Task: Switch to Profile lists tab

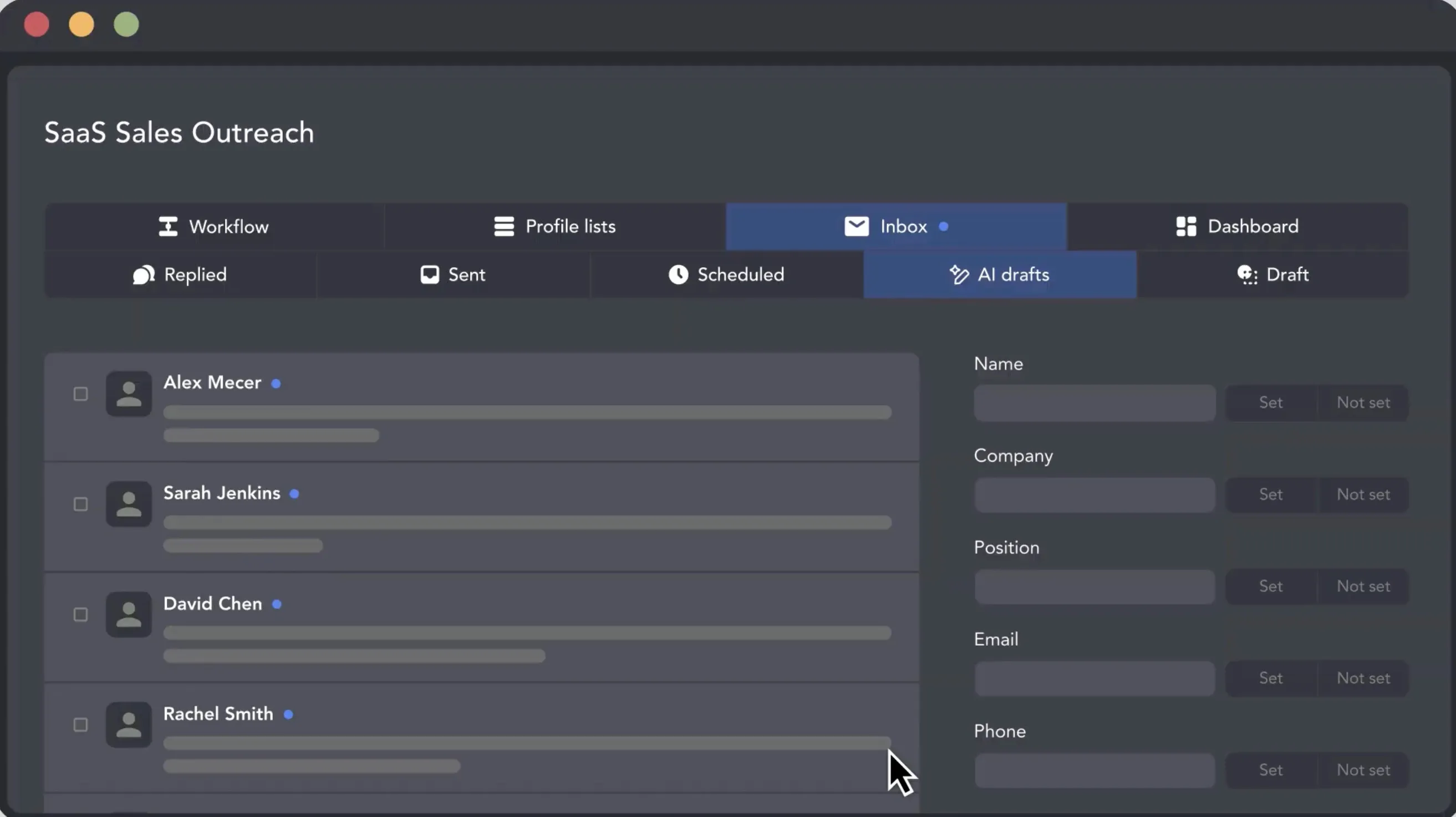Action: [x=555, y=227]
